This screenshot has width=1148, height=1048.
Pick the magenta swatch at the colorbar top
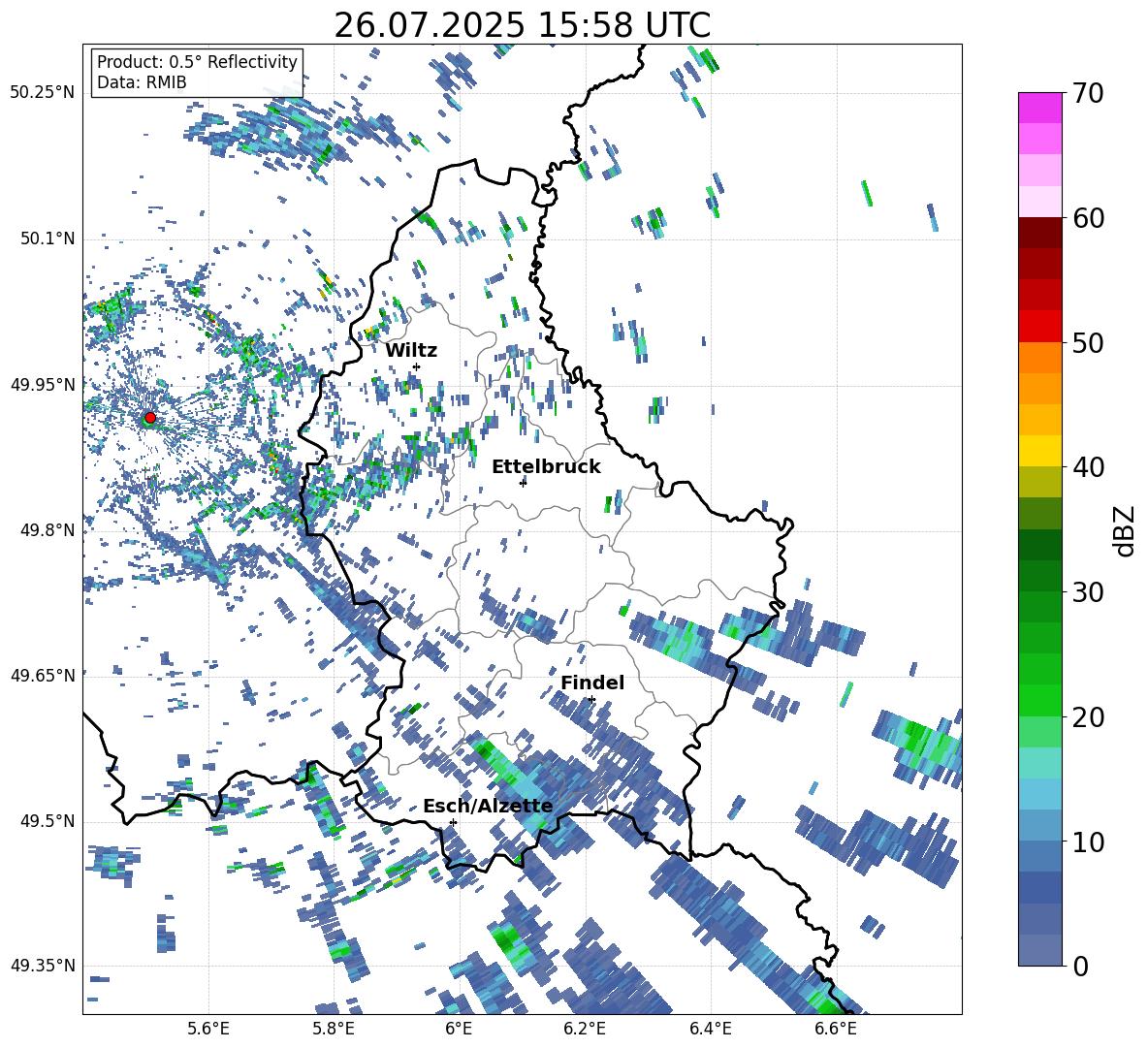click(x=1039, y=109)
